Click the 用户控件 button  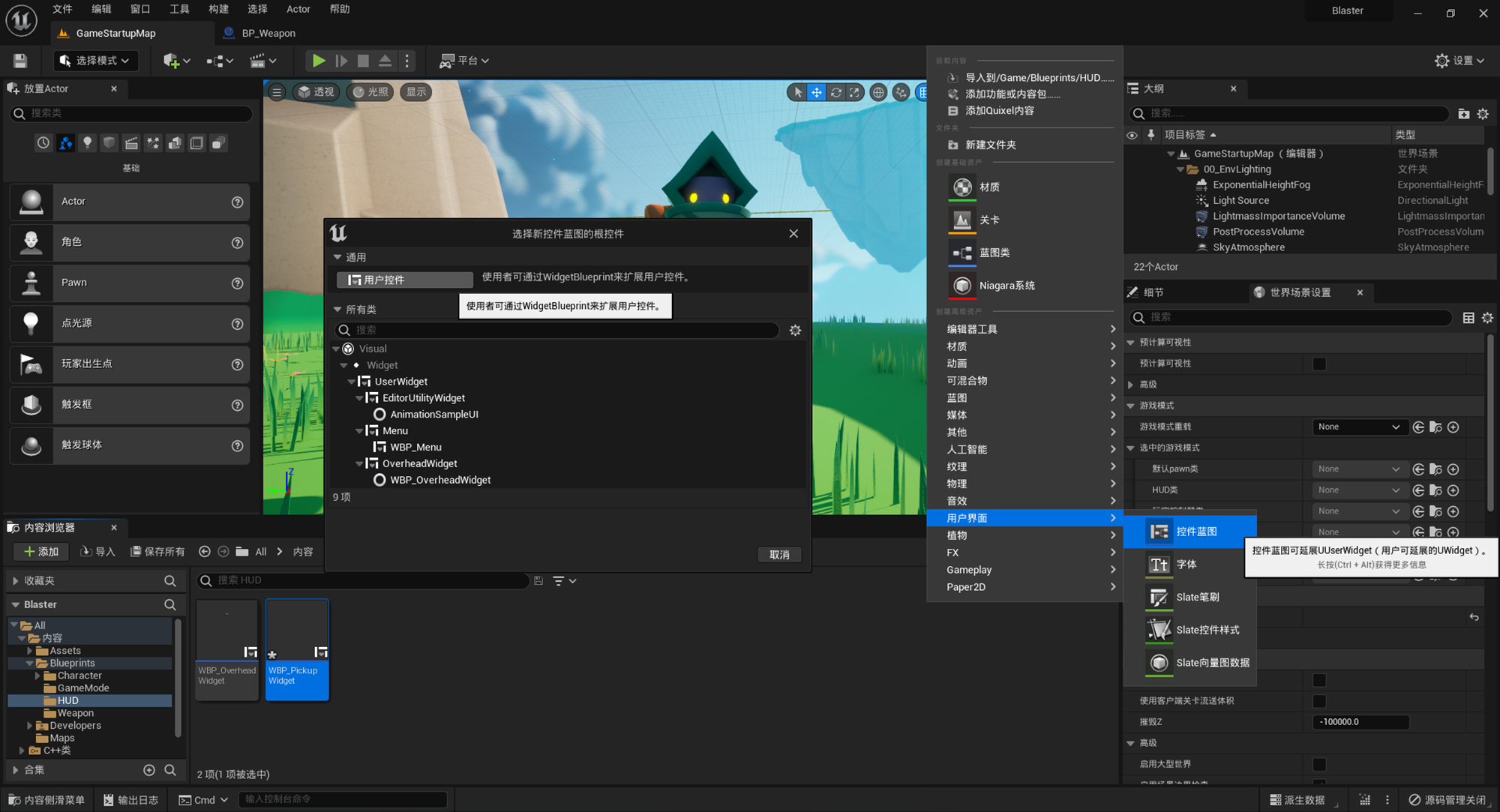(x=404, y=280)
